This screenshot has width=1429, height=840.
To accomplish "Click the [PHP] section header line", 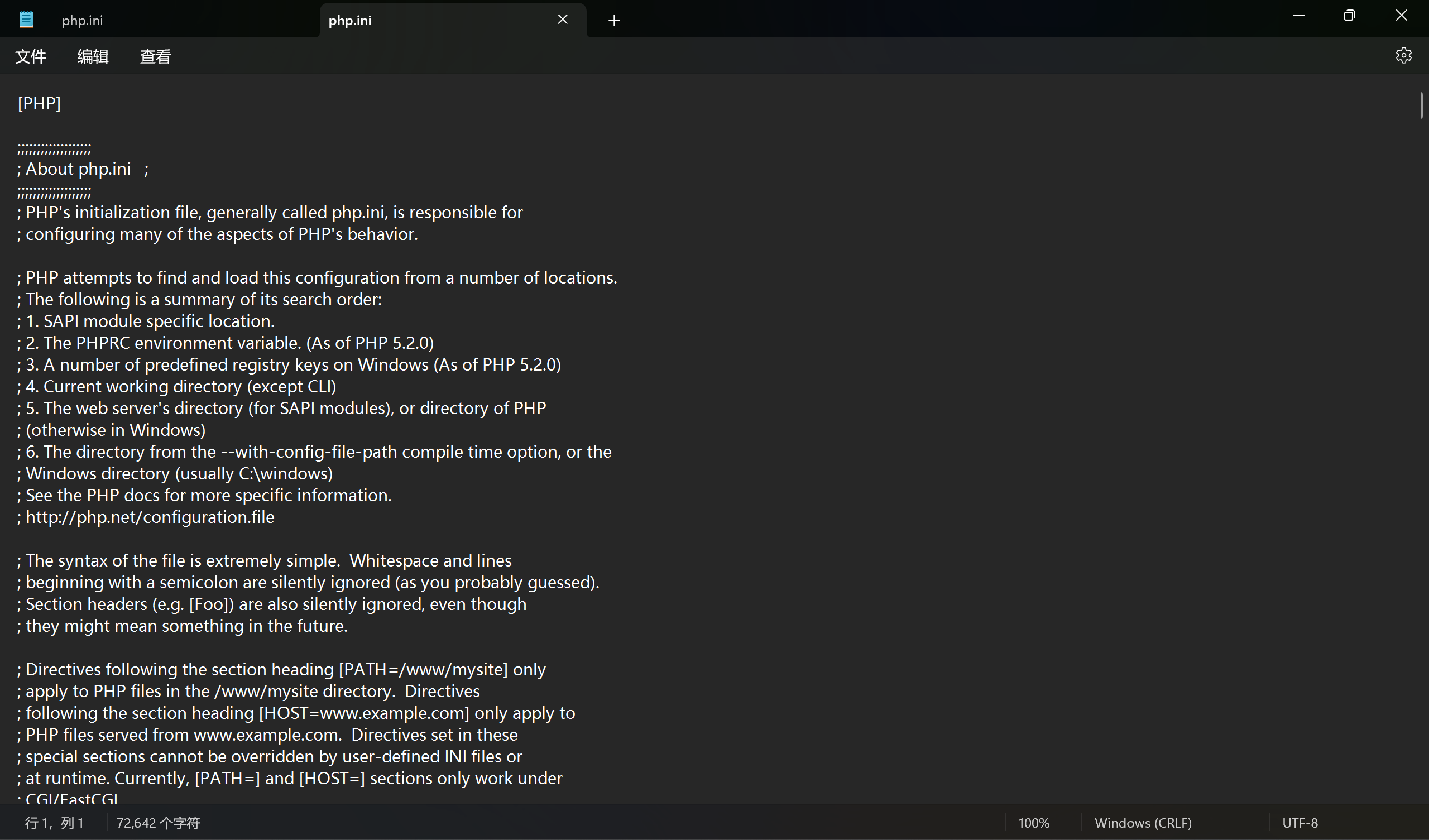I will tap(39, 104).
